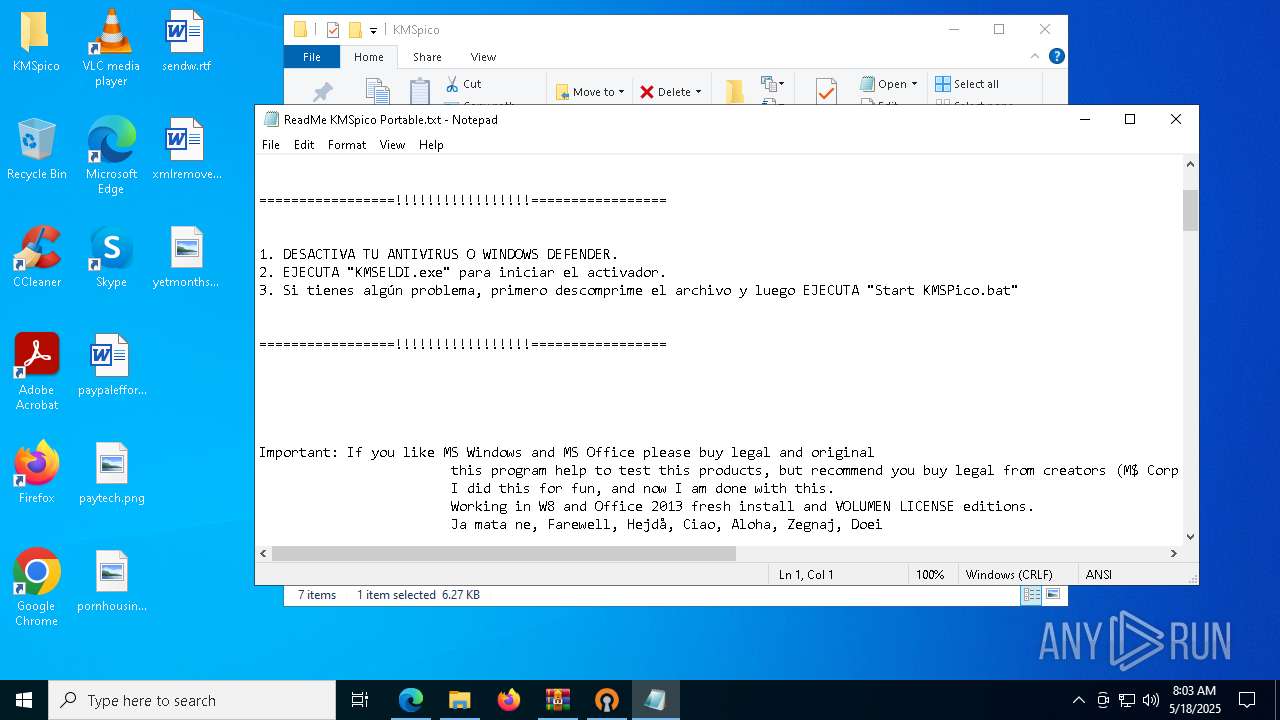Expand Copy path dropdown icon in Explorer ribbon
The width and height of the screenshot is (1280, 720).
pos(773,85)
